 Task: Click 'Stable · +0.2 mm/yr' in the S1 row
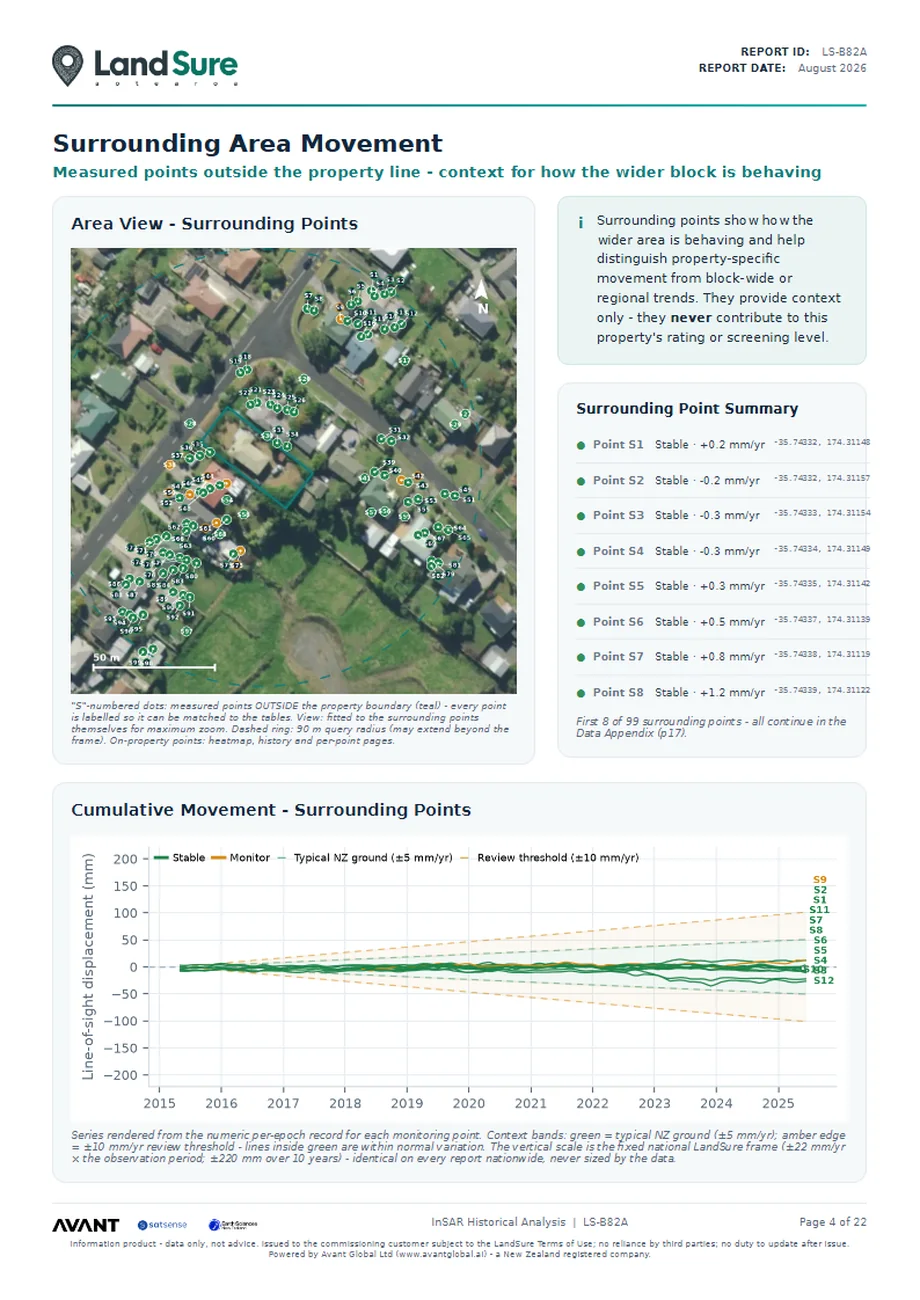tap(710, 445)
